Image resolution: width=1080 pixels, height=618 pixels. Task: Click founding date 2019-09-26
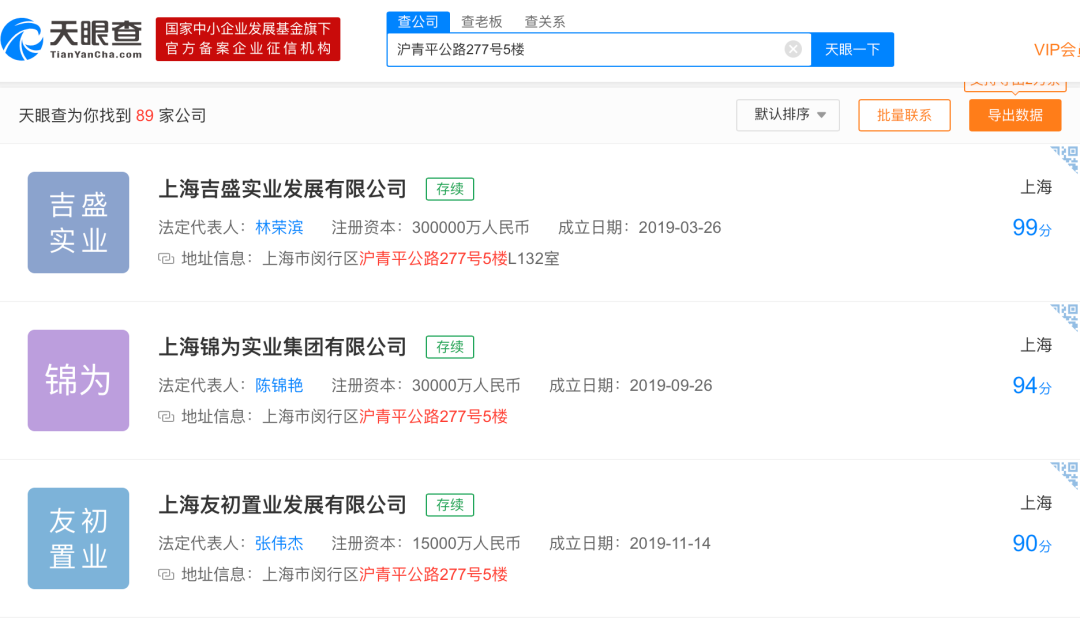(671, 385)
